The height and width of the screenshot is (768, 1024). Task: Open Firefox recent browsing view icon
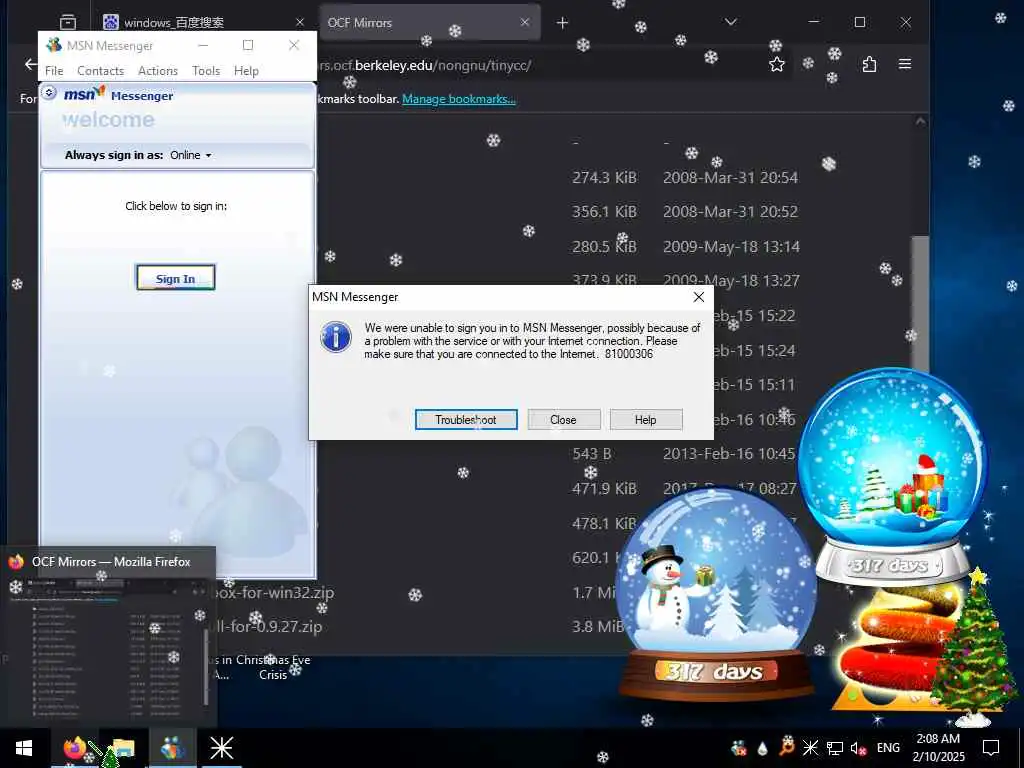[x=68, y=22]
